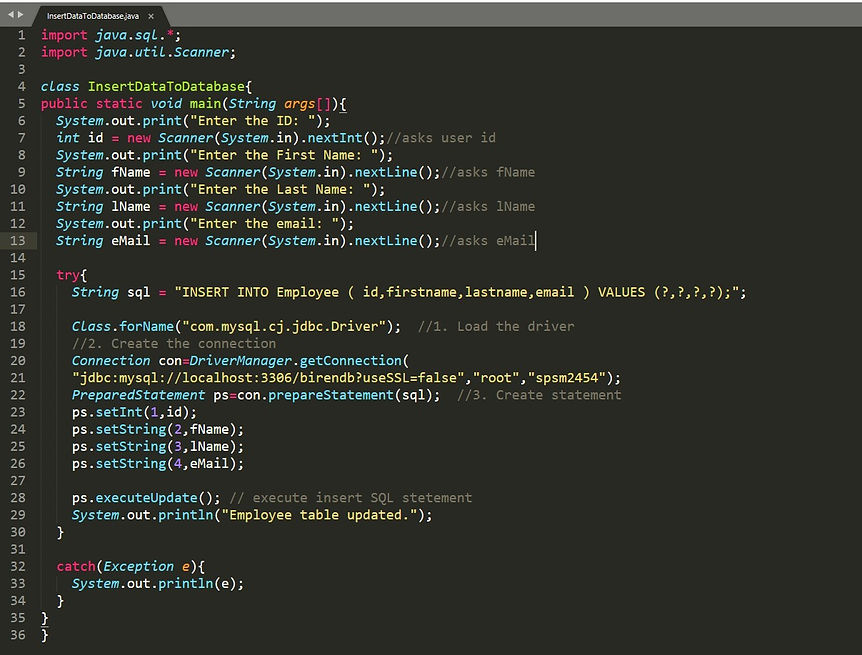Image resolution: width=862 pixels, height=655 pixels.
Task: Click the previous tab left arrow
Action: pyautogui.click(x=10, y=15)
